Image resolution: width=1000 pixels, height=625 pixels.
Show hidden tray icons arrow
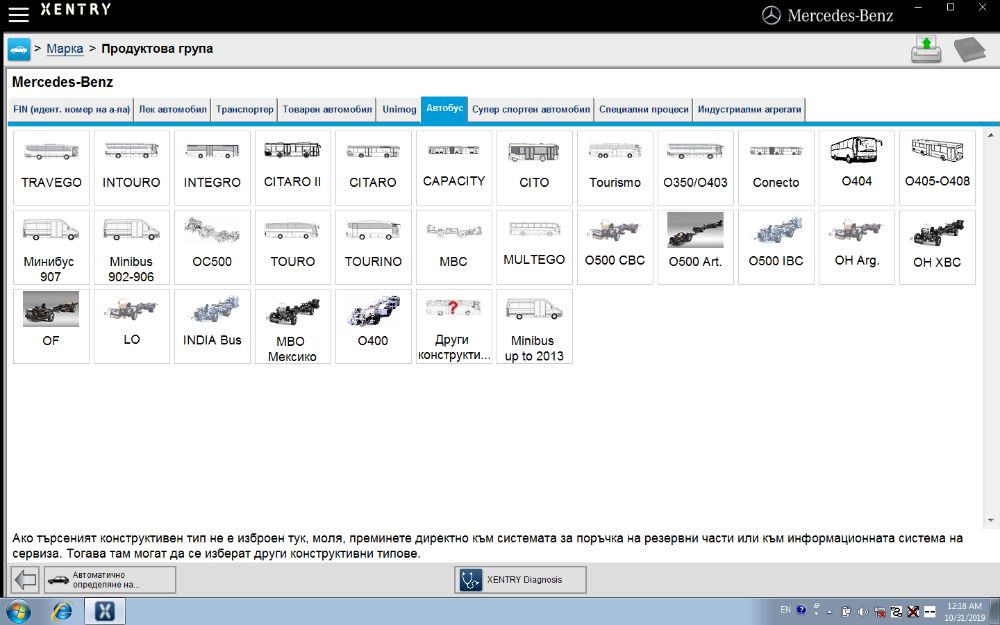[x=830, y=612]
